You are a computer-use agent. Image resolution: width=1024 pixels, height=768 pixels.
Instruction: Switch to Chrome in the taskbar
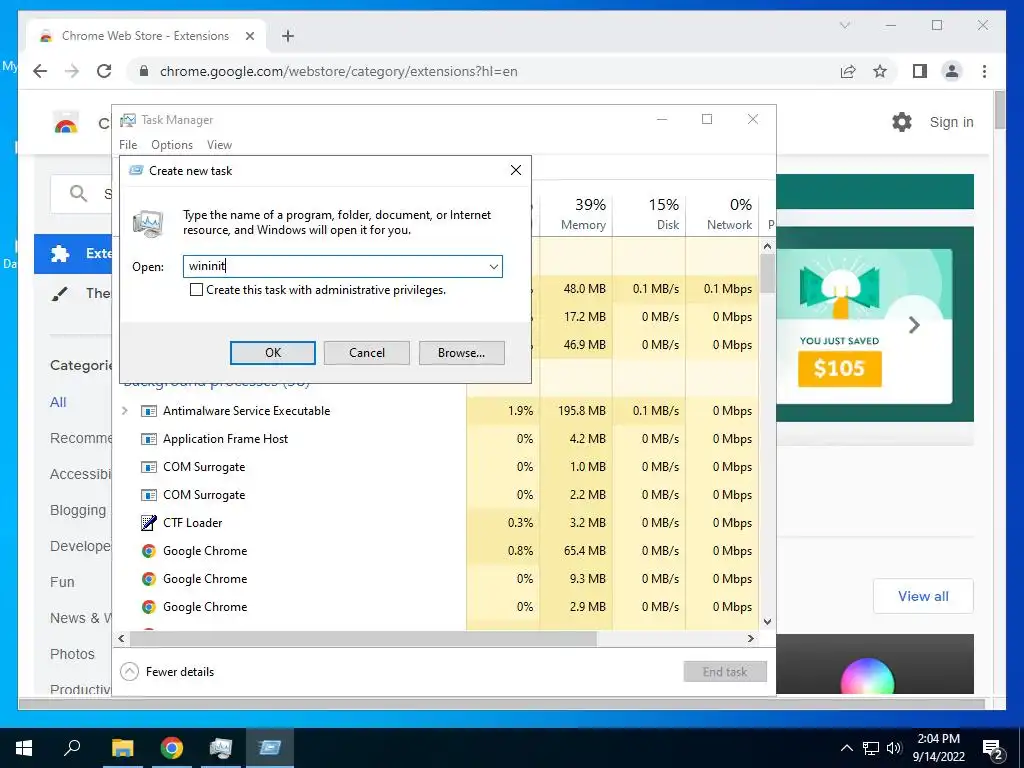tap(172, 748)
